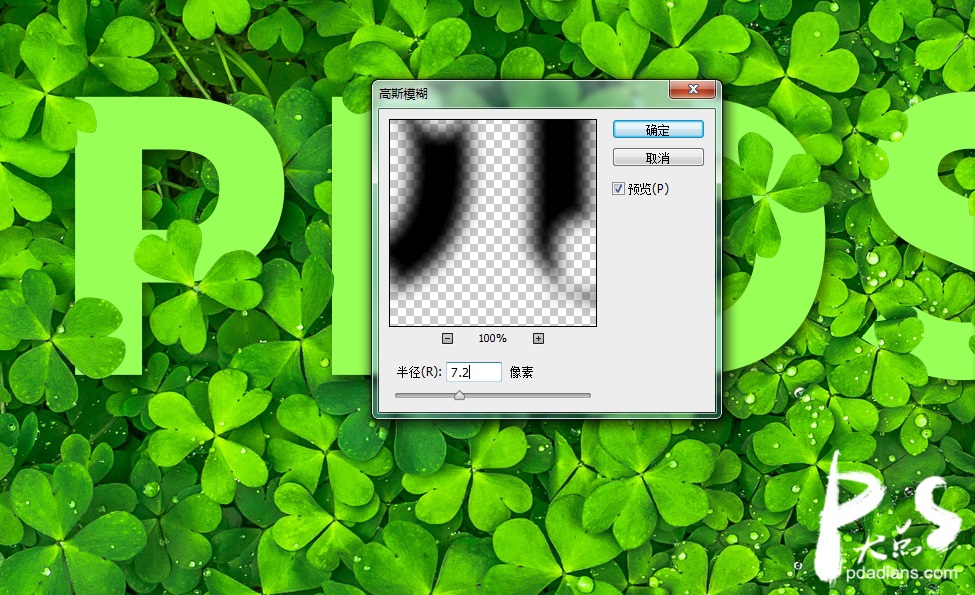Click the 像素 unit label
975x595 pixels.
(x=521, y=372)
